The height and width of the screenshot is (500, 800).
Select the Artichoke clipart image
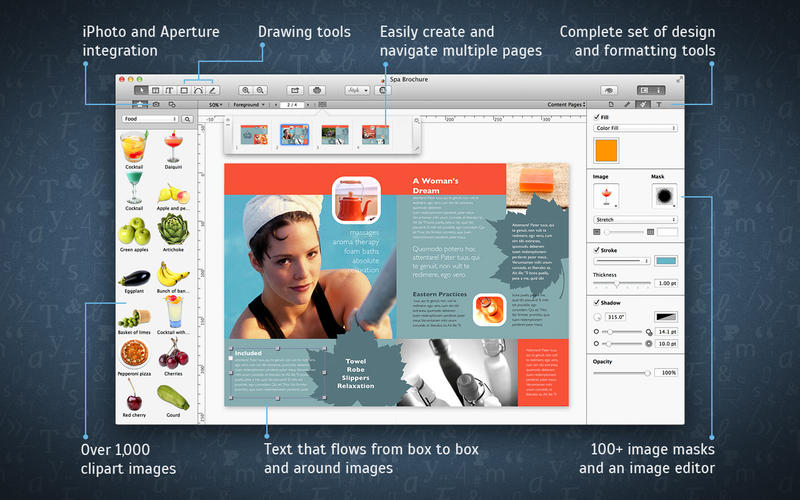coord(173,229)
